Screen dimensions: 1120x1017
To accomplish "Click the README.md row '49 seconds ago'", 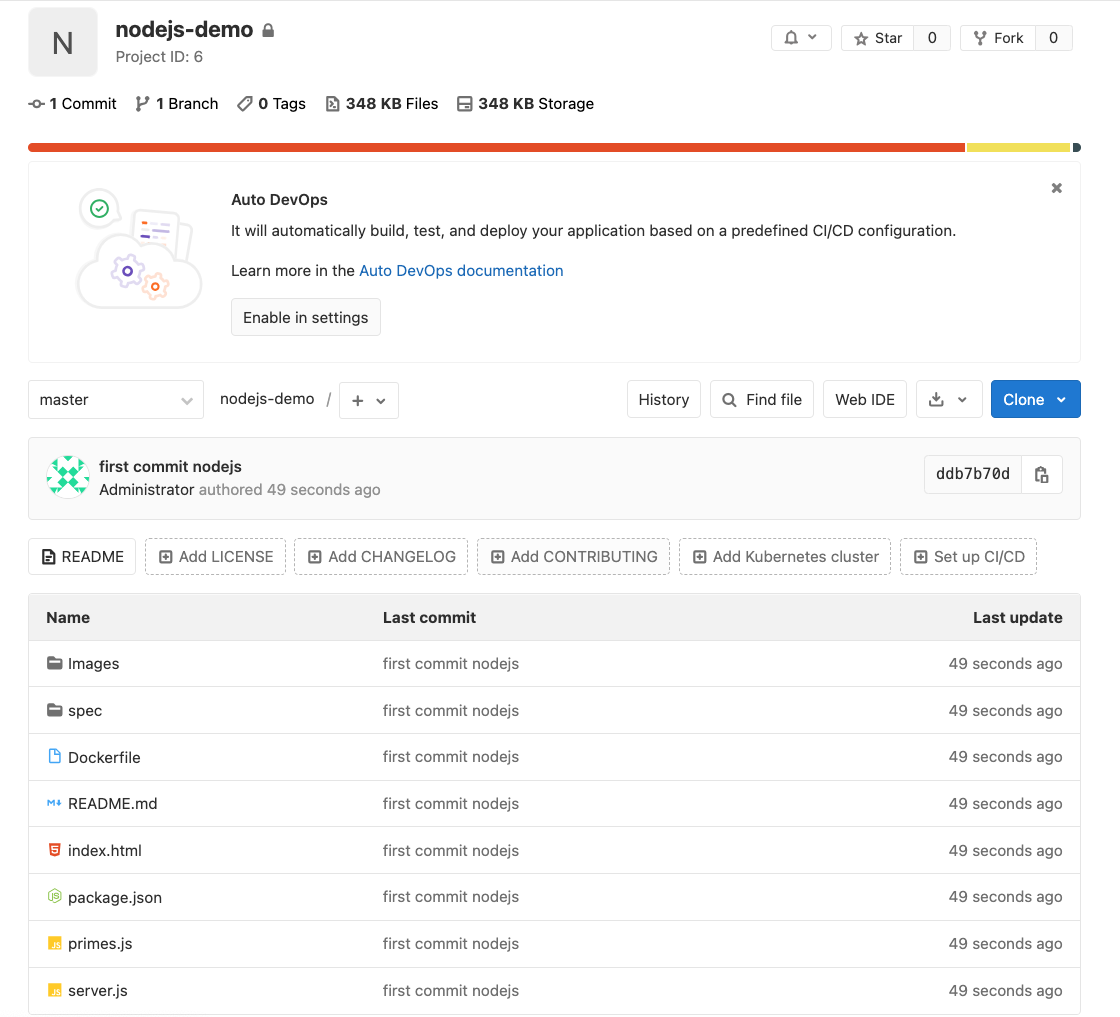I will pyautogui.click(x=1005, y=803).
